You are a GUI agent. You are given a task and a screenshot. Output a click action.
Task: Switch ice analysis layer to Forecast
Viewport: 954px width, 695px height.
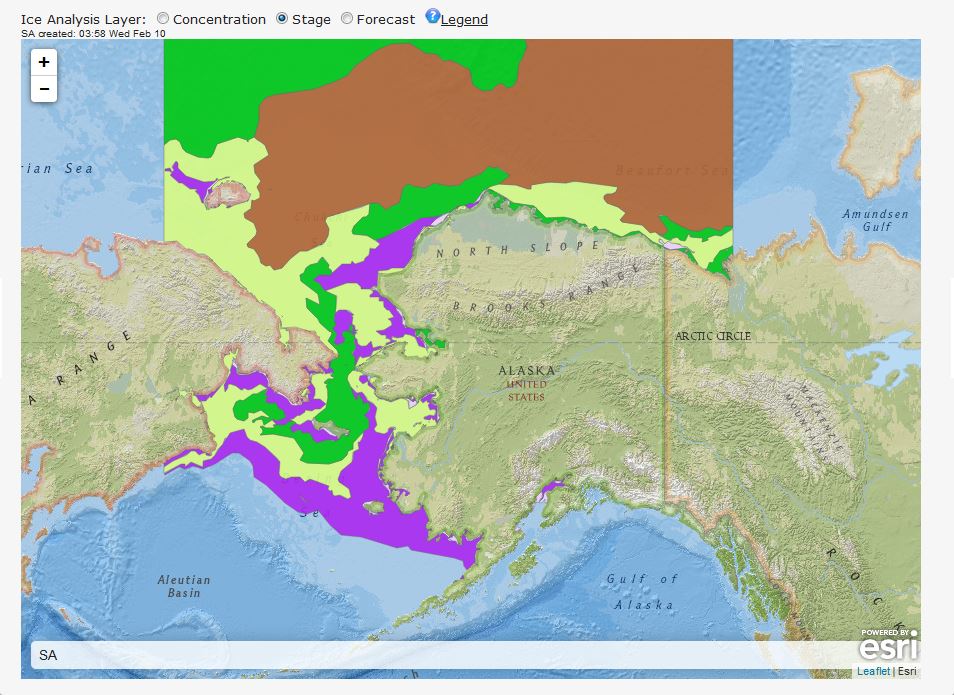pos(347,19)
